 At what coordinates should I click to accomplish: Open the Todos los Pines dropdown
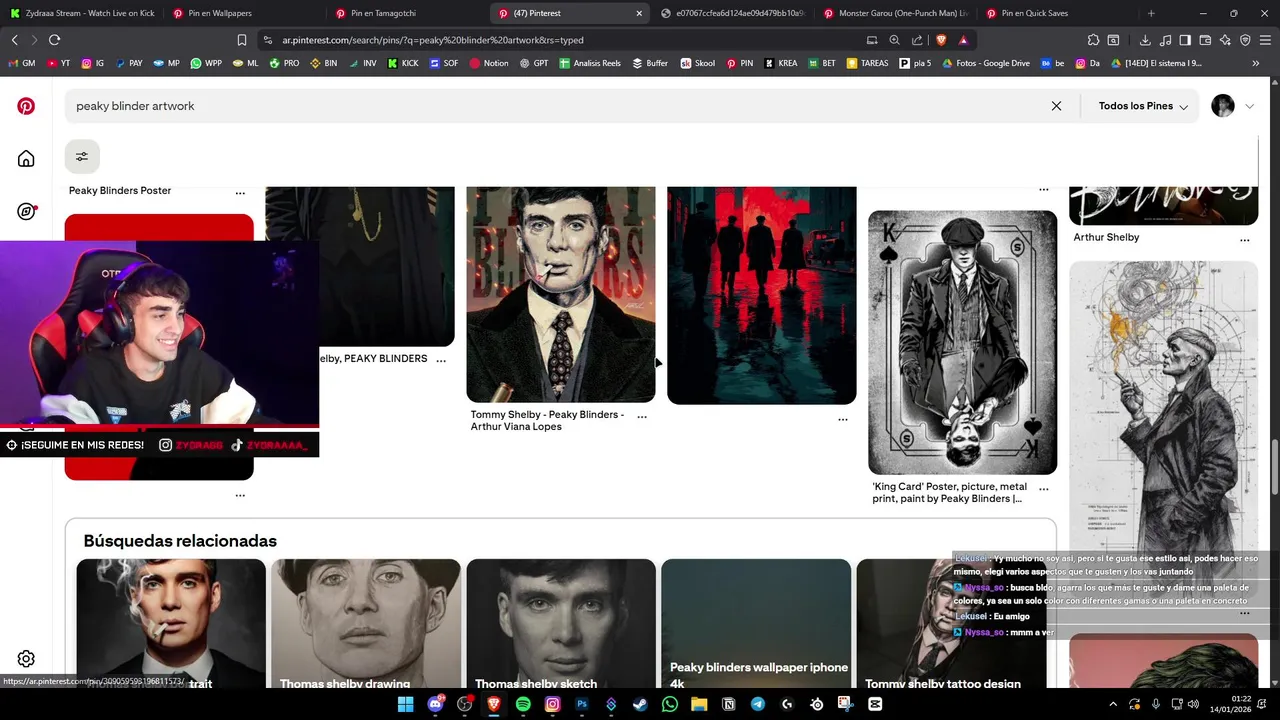pos(1143,106)
